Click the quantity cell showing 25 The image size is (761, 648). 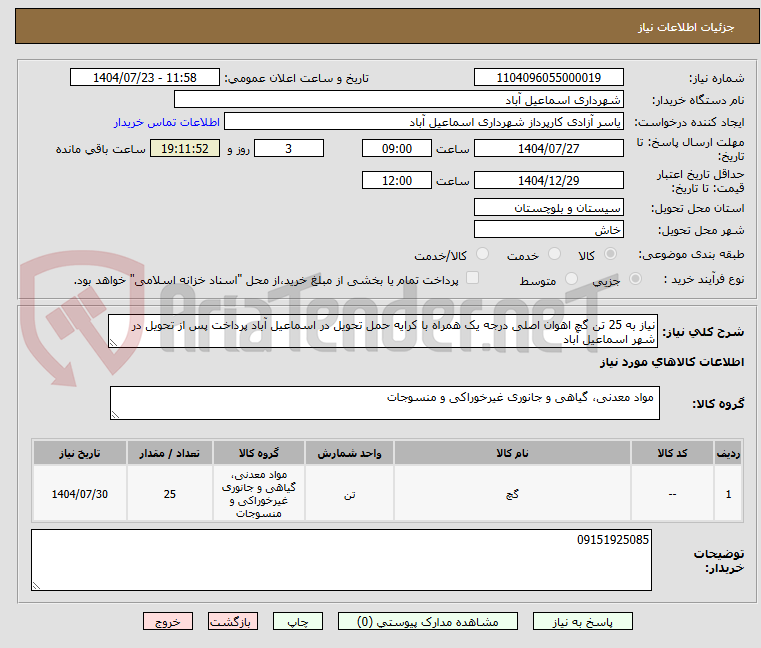(169, 494)
